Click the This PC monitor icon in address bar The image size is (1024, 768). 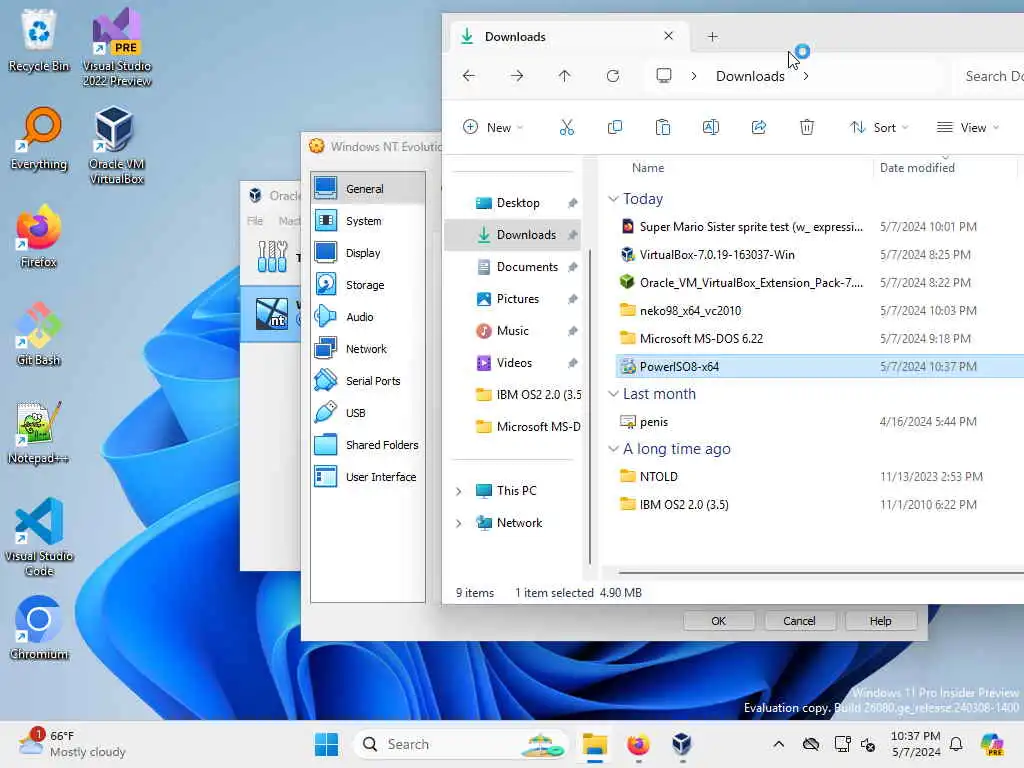click(664, 76)
